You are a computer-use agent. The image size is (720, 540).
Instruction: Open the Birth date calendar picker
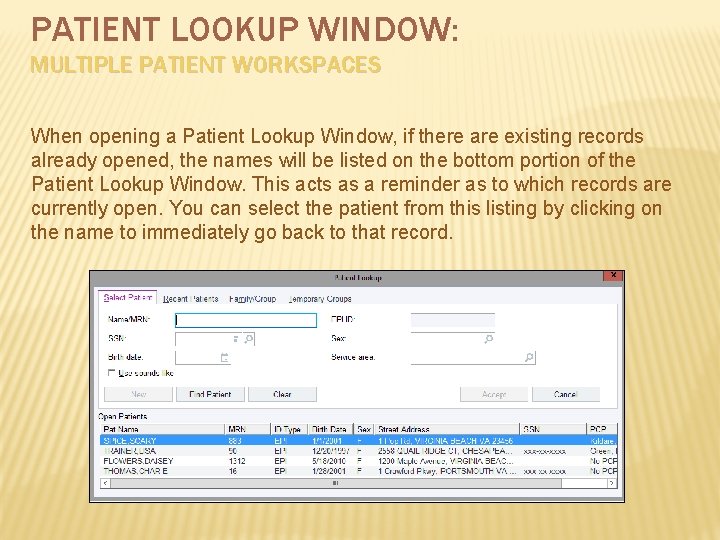pos(224,357)
